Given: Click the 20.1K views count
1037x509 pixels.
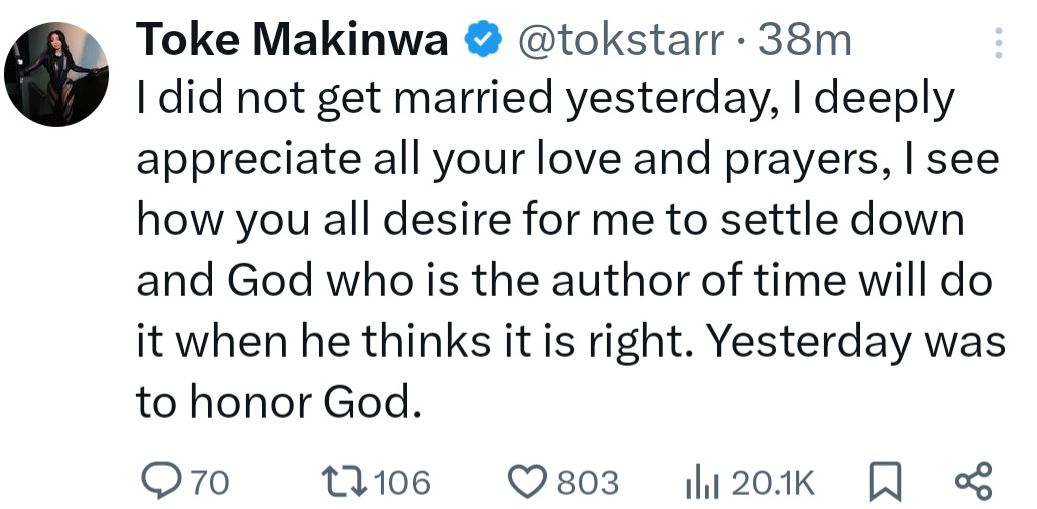Looking at the screenshot, I should coord(773,484).
